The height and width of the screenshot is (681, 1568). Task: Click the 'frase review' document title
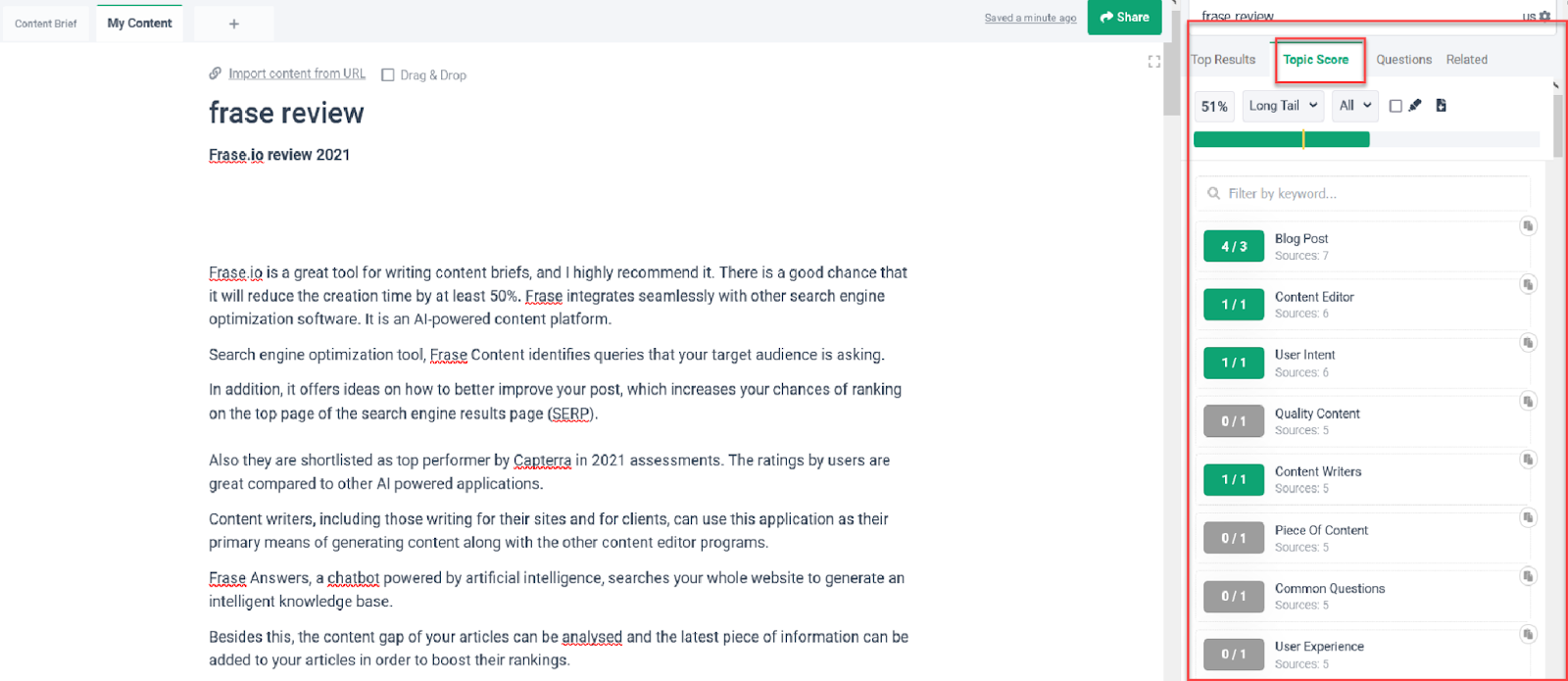[x=286, y=114]
